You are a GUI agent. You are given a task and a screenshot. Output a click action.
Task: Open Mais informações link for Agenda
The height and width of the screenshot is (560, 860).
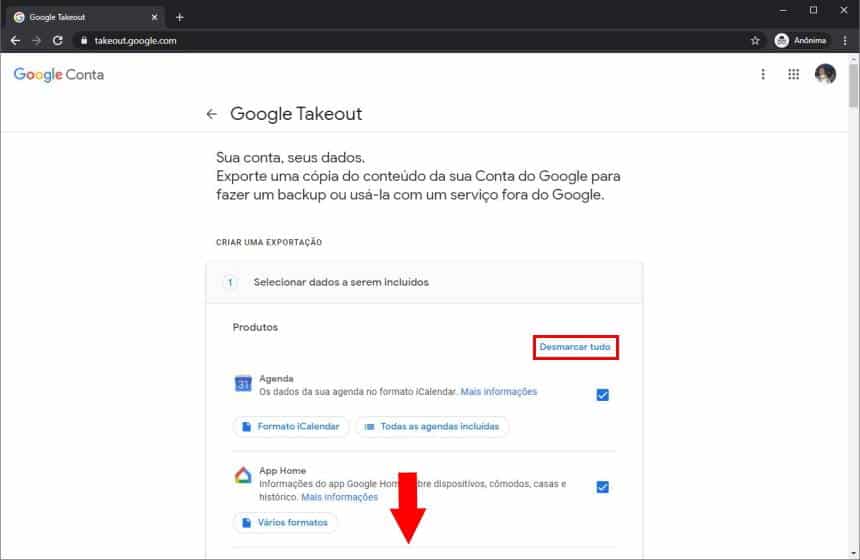[499, 392]
